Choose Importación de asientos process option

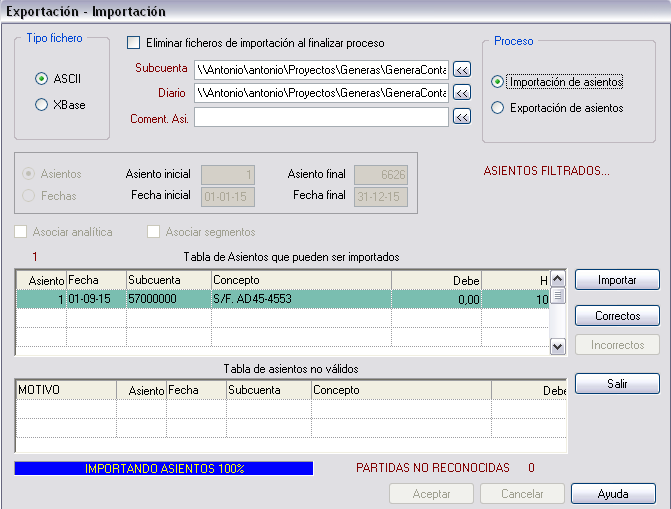coord(497,82)
